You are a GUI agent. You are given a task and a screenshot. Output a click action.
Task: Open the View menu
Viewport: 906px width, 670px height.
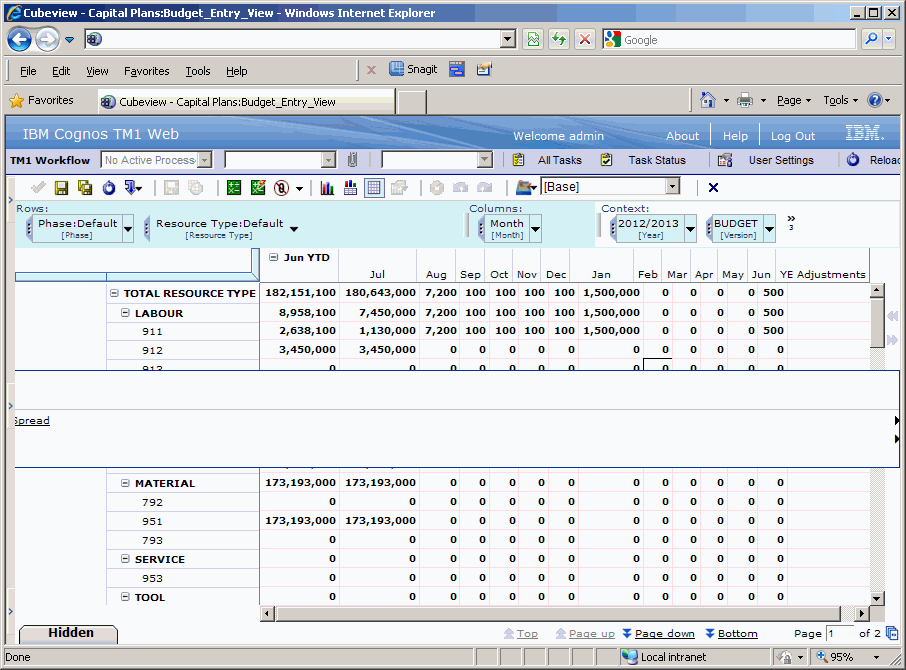tap(97, 71)
